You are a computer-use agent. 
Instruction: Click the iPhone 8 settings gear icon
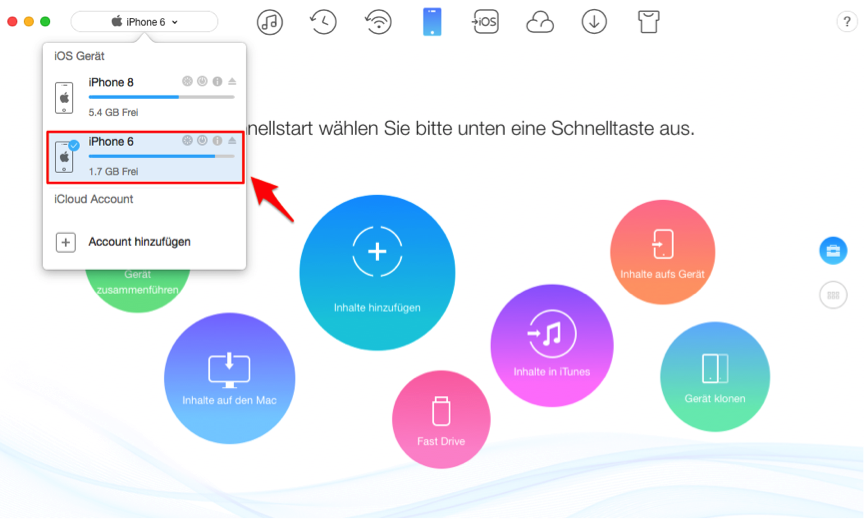(x=187, y=82)
